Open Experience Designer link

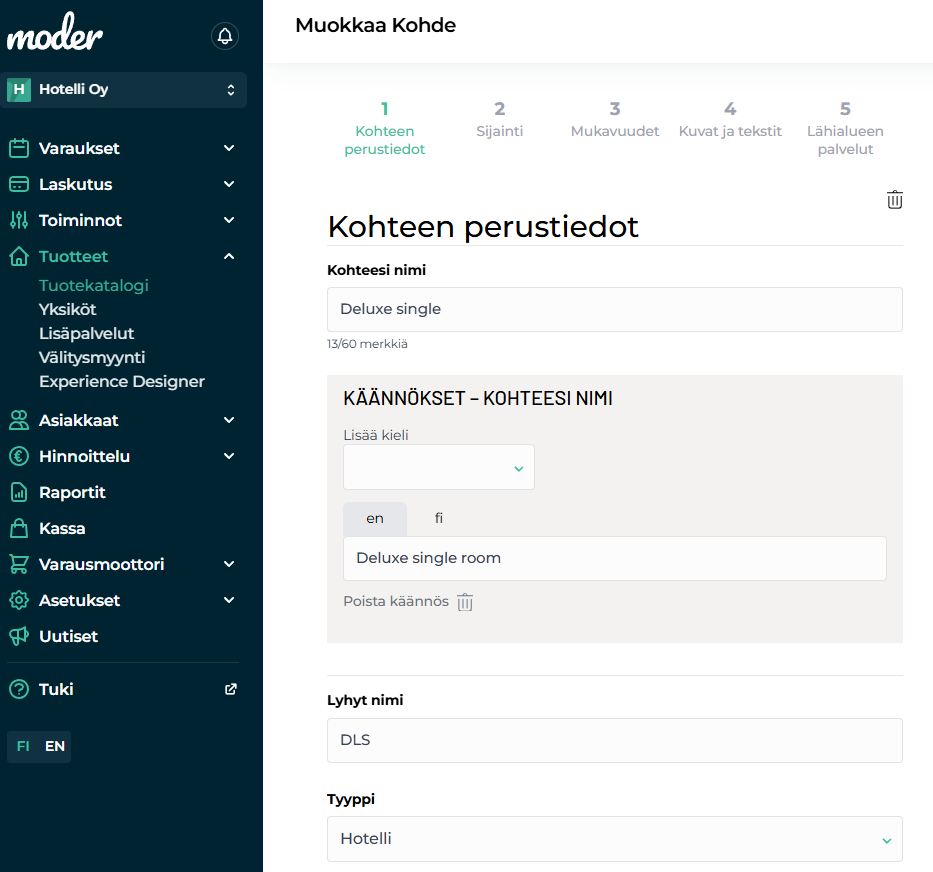tap(122, 381)
